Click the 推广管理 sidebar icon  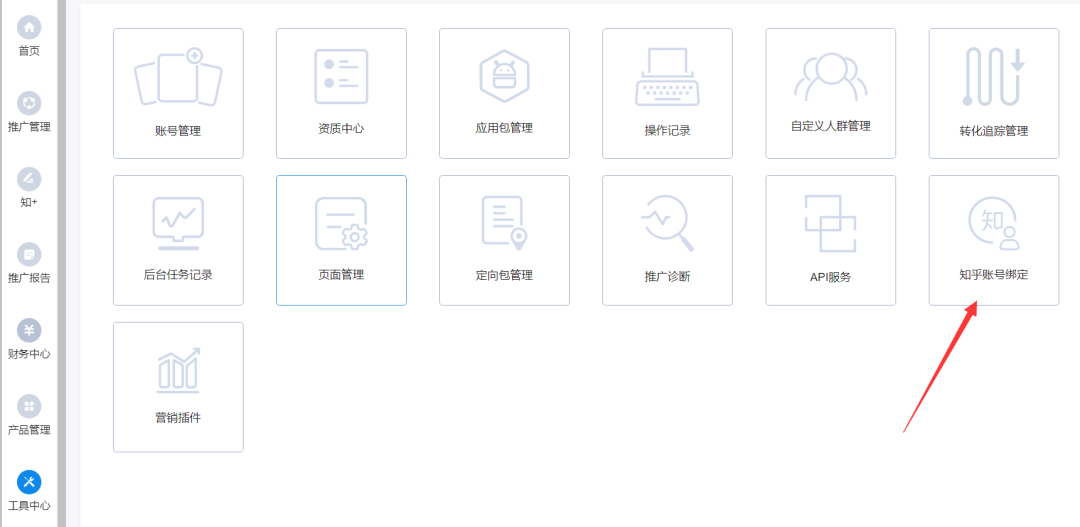29,103
